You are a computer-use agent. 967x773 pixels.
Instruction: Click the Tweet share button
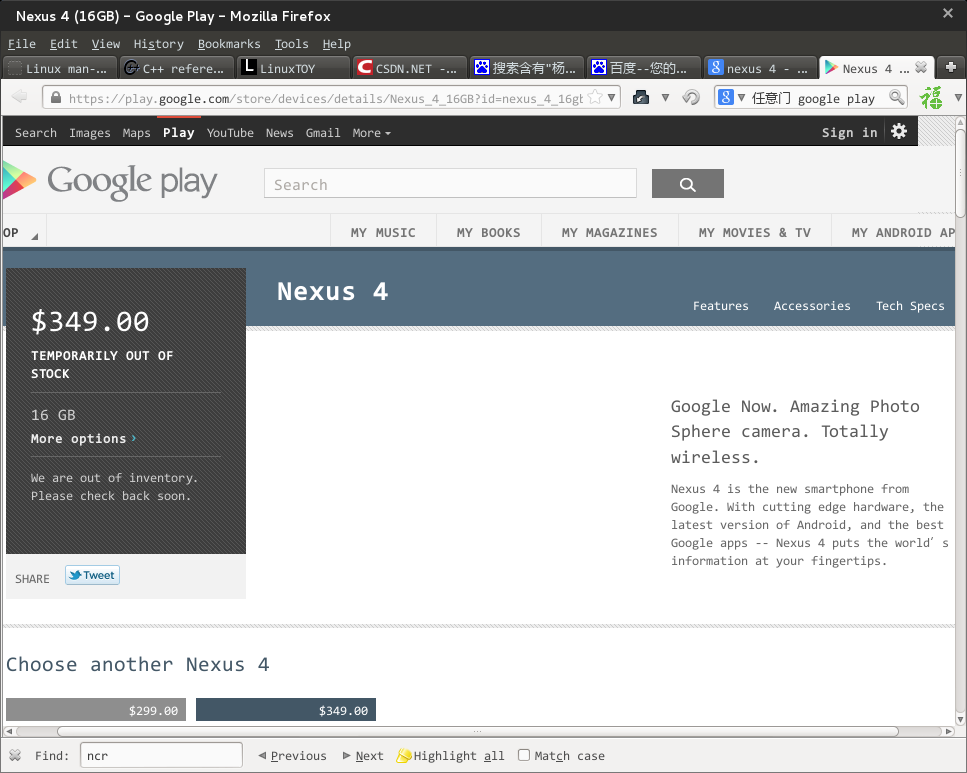tap(93, 575)
